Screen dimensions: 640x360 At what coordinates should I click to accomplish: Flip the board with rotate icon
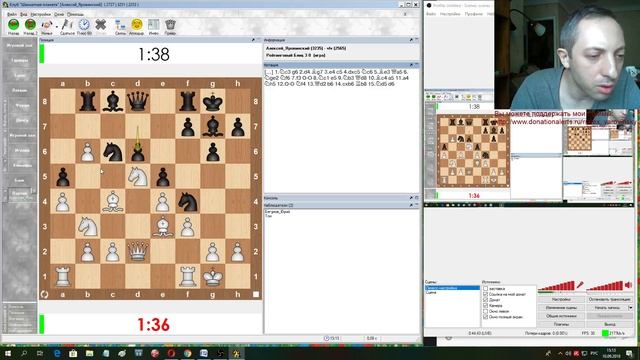coord(44,294)
